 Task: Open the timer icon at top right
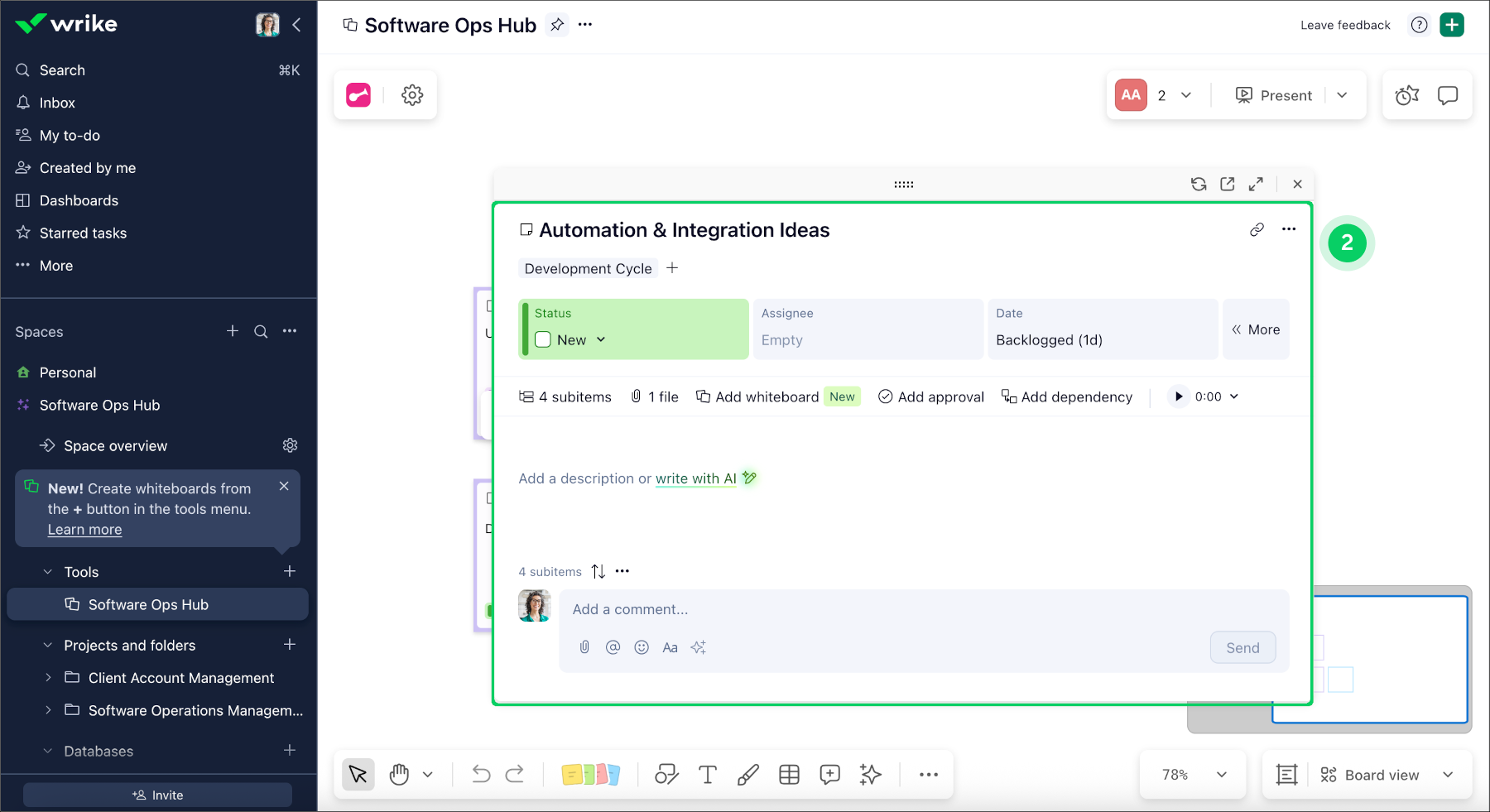coord(1406,95)
